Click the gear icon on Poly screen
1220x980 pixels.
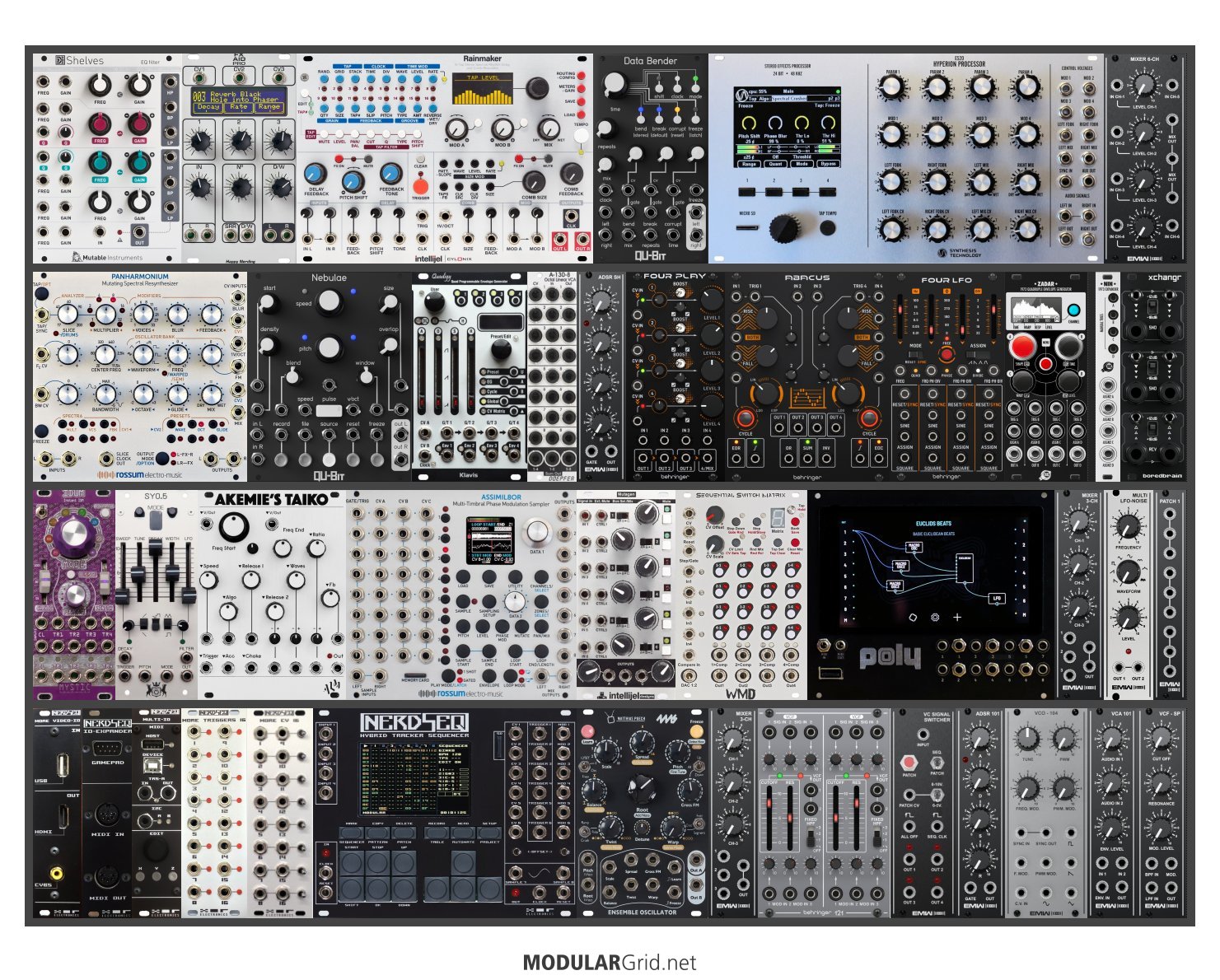(x=935, y=617)
